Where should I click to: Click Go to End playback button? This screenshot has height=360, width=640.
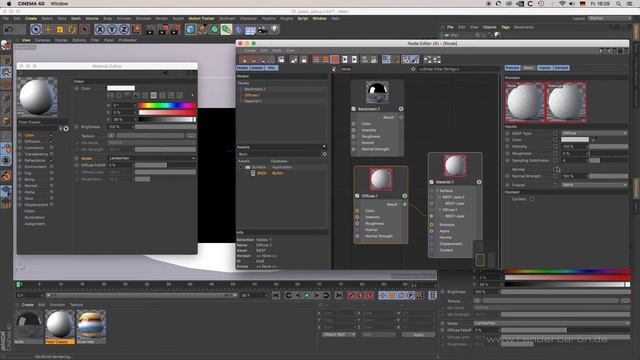(x=338, y=295)
